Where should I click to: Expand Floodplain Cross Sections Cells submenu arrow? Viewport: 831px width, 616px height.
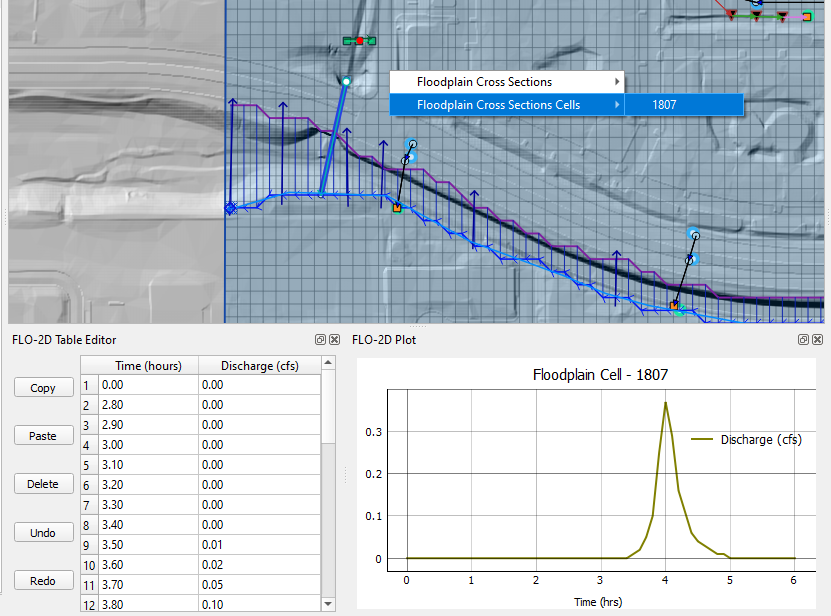tap(617, 104)
